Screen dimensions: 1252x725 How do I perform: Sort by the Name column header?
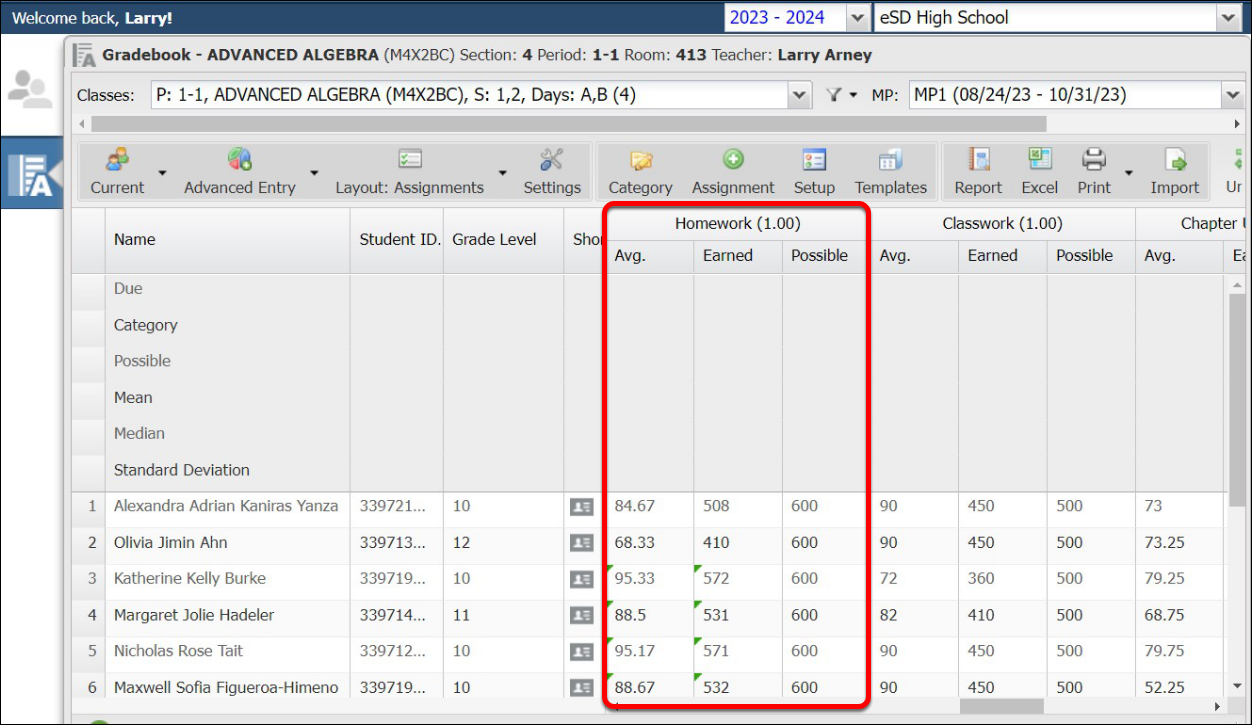[x=227, y=240]
